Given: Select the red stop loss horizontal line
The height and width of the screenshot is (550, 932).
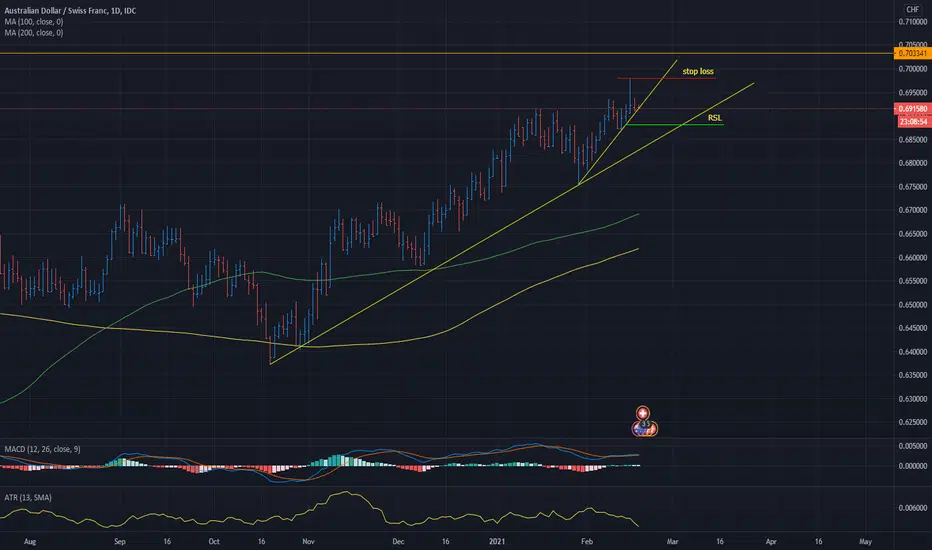Looking at the screenshot, I should pos(666,78).
